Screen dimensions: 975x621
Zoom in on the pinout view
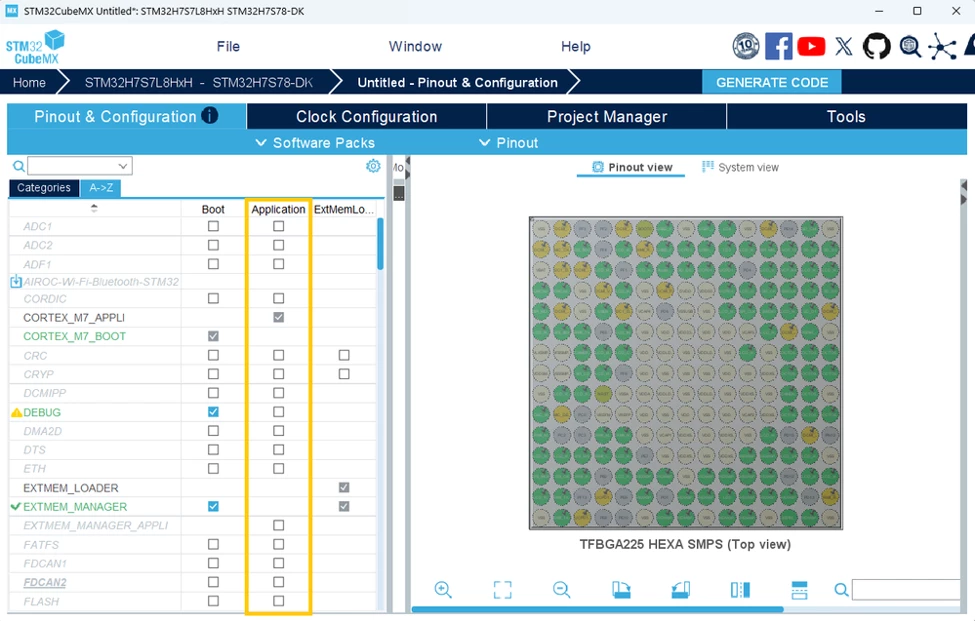[x=443, y=589]
